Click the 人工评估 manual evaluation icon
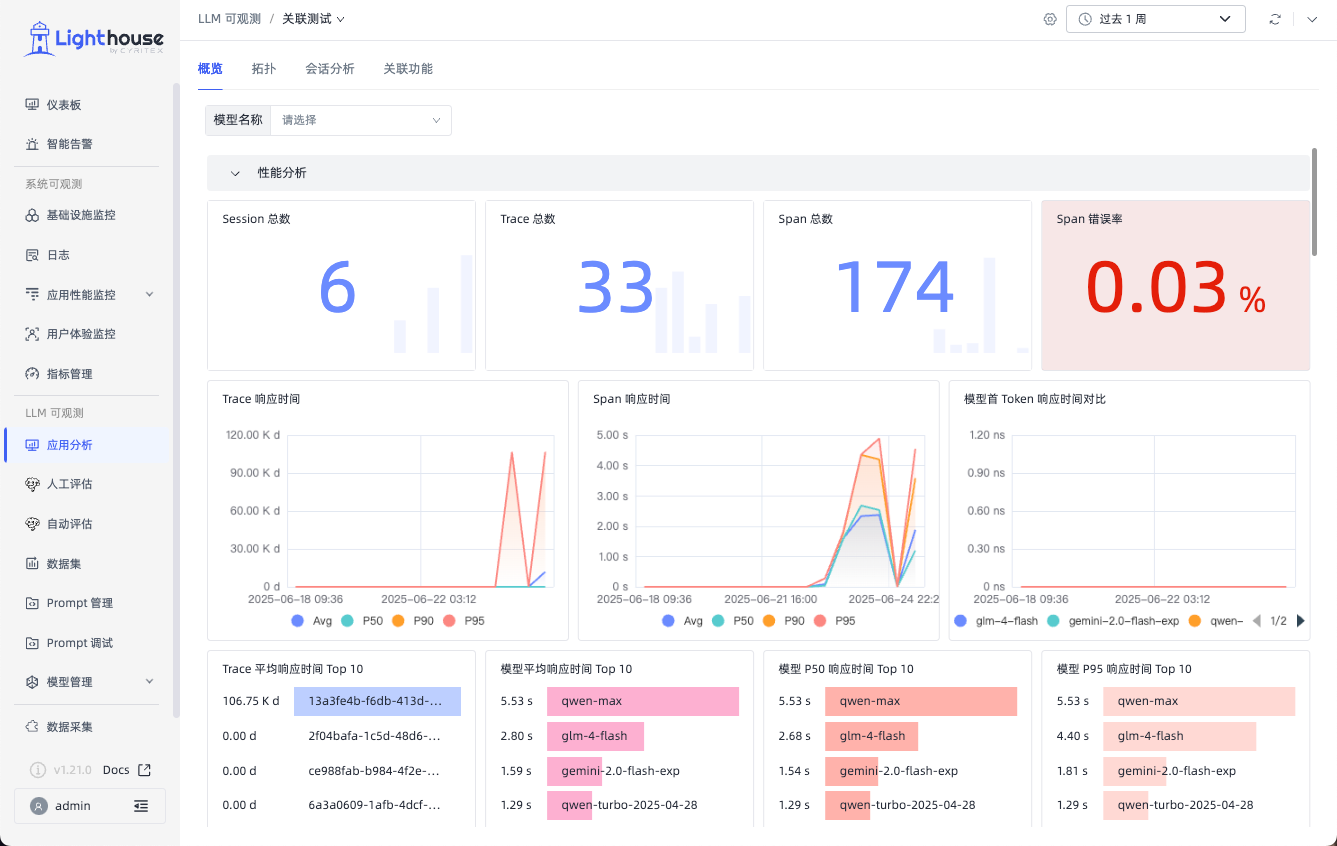Viewport: 1337px width, 846px height. [x=32, y=484]
